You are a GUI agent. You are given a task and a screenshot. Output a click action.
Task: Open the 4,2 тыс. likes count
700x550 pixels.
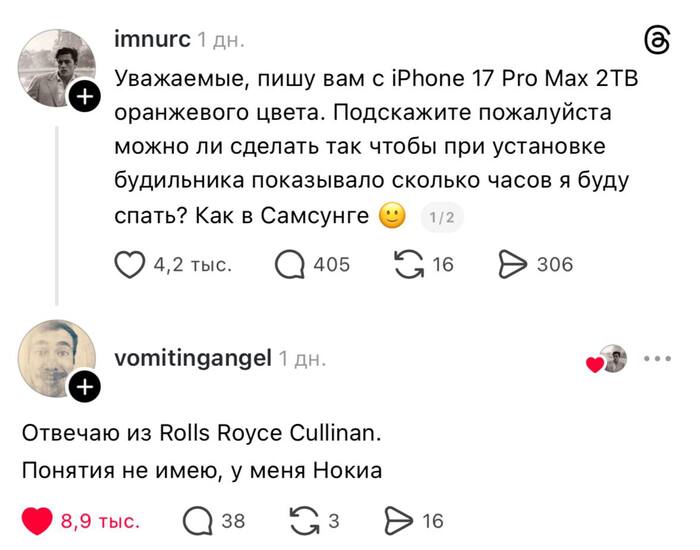coord(192,264)
